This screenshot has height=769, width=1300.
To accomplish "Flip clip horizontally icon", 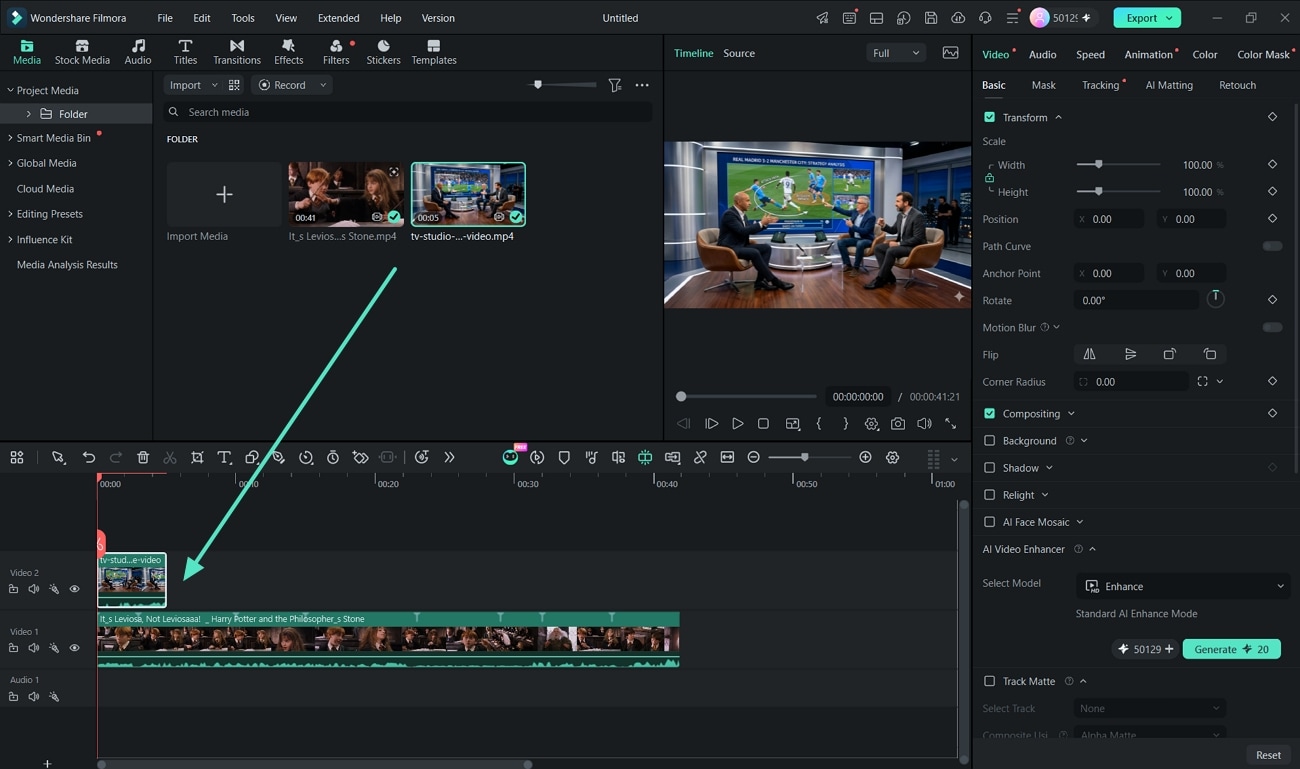I will [x=1089, y=354].
